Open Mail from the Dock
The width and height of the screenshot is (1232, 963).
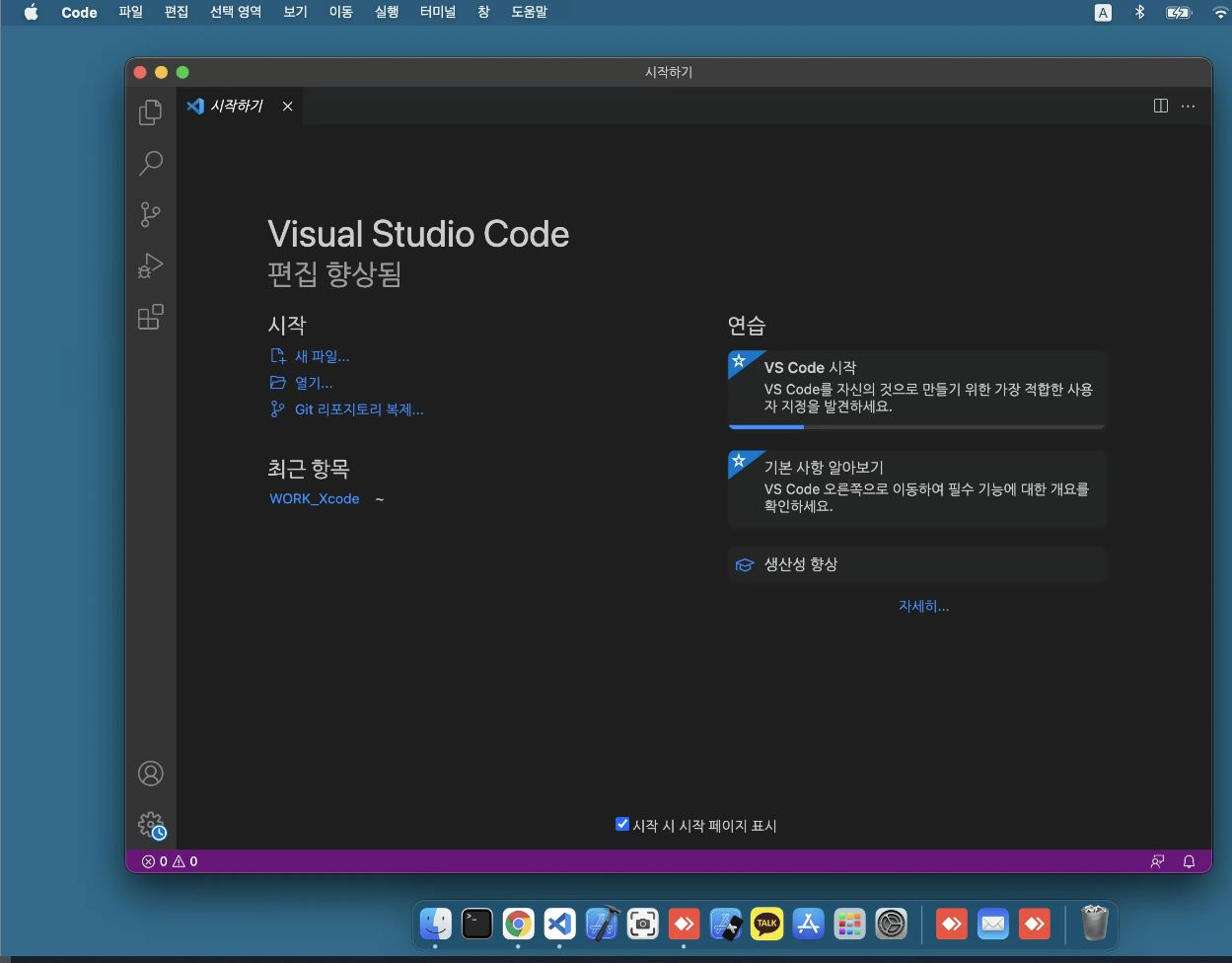(x=993, y=924)
